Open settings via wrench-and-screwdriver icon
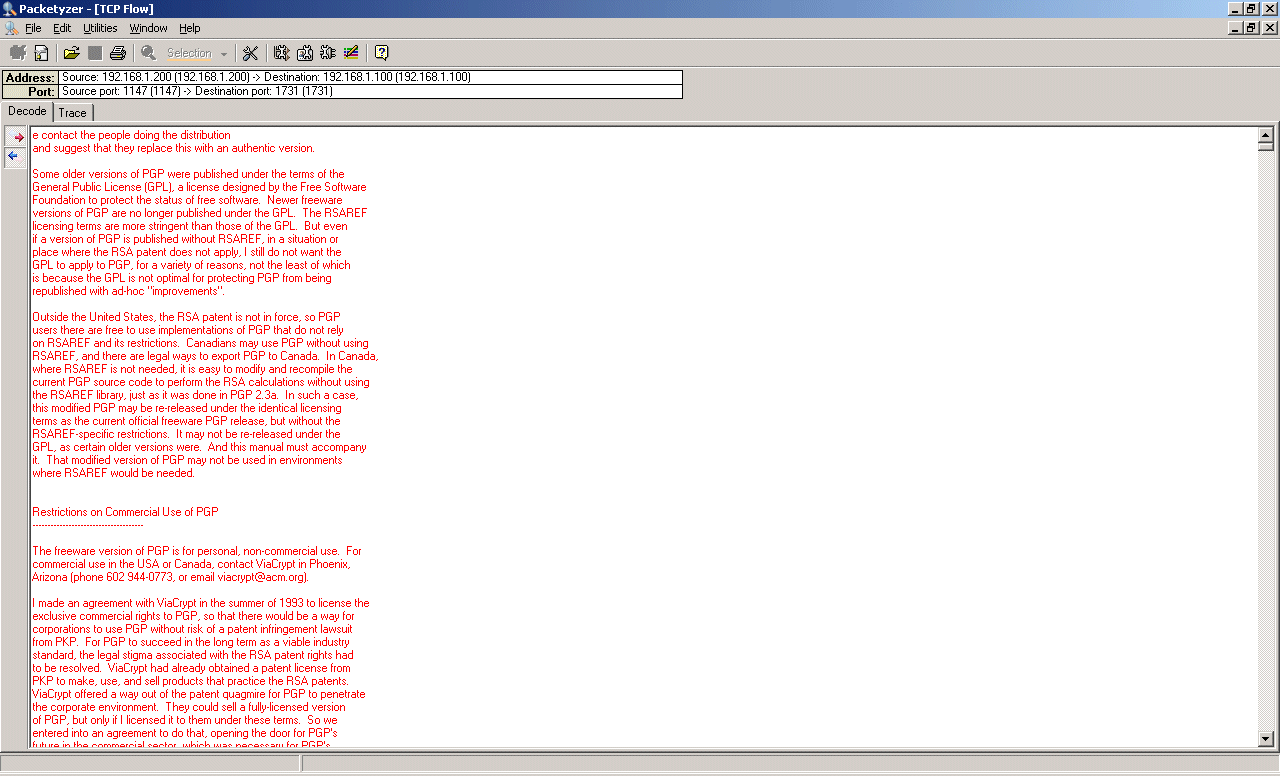 pos(250,53)
